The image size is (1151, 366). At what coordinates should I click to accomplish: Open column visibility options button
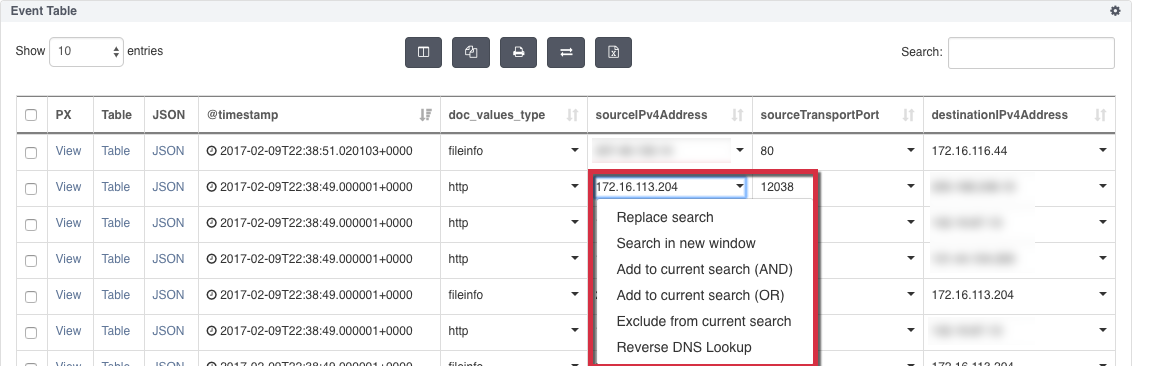pos(424,52)
